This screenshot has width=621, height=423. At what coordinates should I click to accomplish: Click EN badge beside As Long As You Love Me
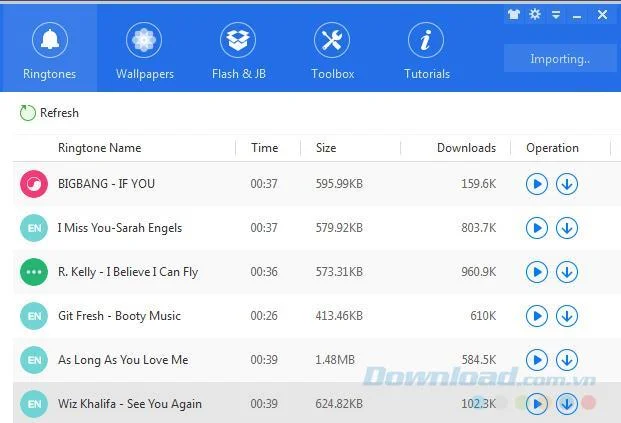tap(34, 360)
